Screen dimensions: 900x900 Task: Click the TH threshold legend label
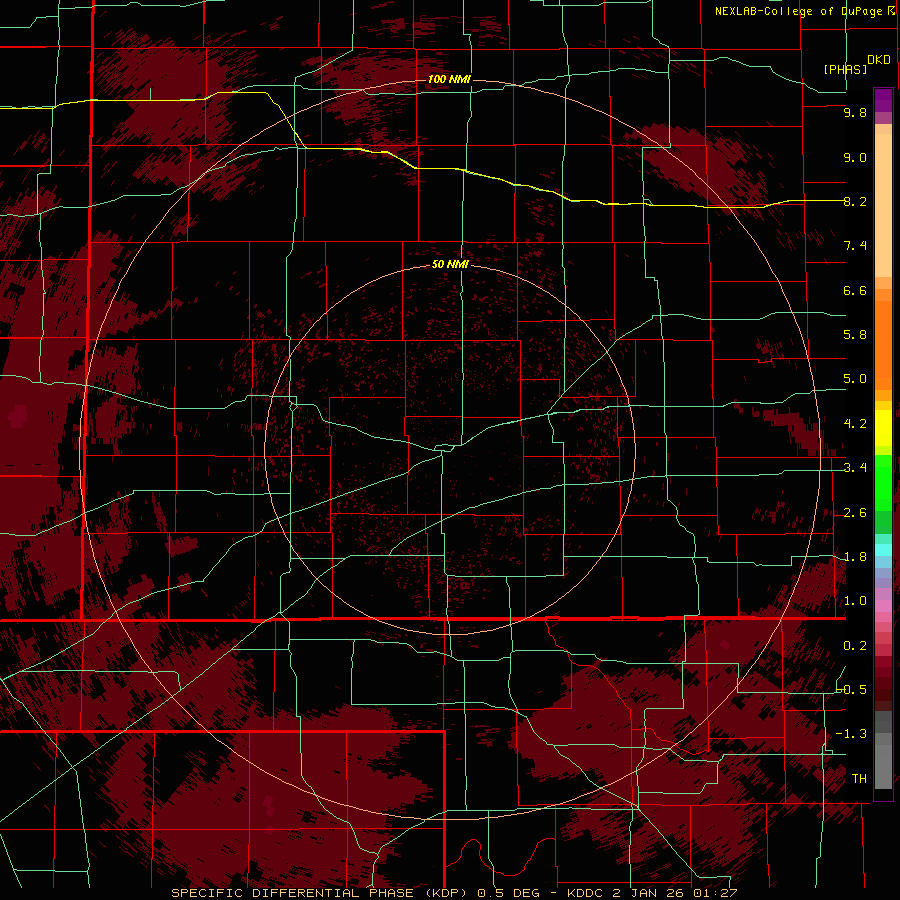pos(859,778)
